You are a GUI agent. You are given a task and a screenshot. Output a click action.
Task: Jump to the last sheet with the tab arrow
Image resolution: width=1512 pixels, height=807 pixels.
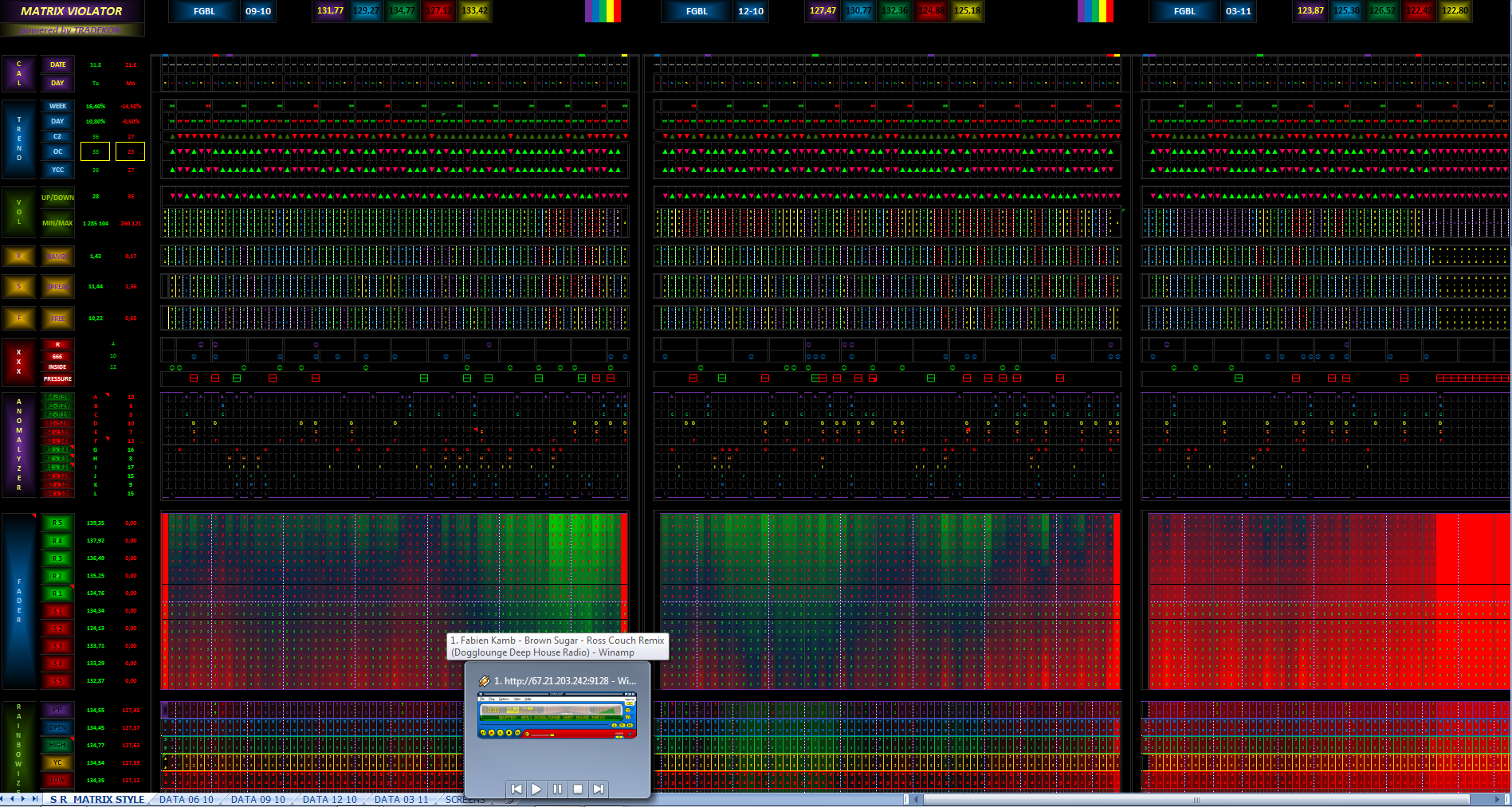click(34, 799)
